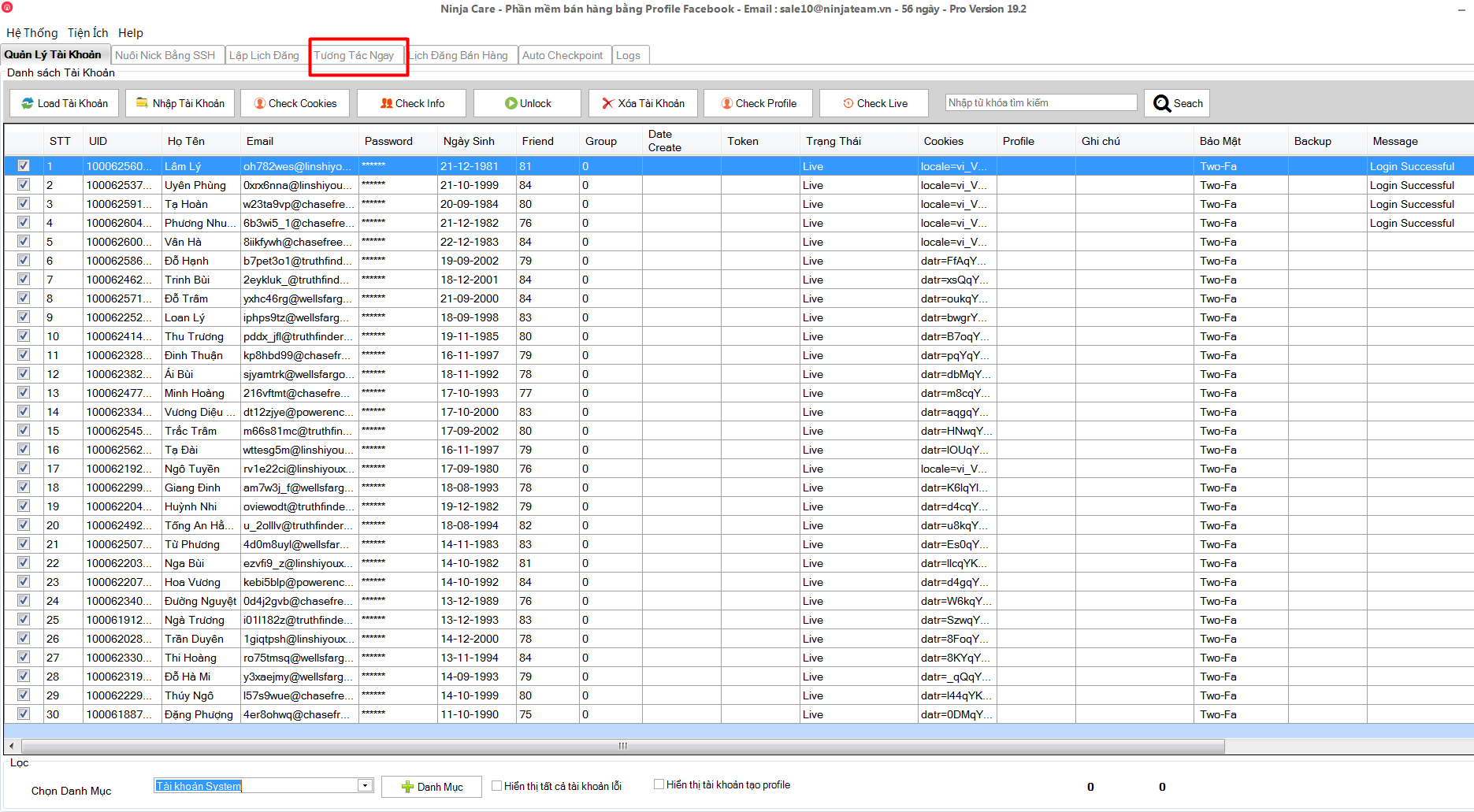
Task: Click the horizontal scrollbar thumb
Action: click(x=623, y=746)
